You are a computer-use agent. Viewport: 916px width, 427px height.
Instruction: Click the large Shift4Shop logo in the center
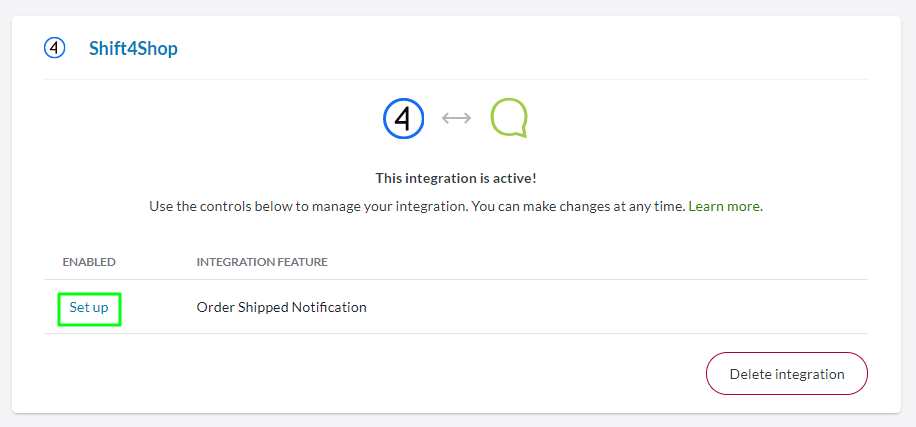404,118
